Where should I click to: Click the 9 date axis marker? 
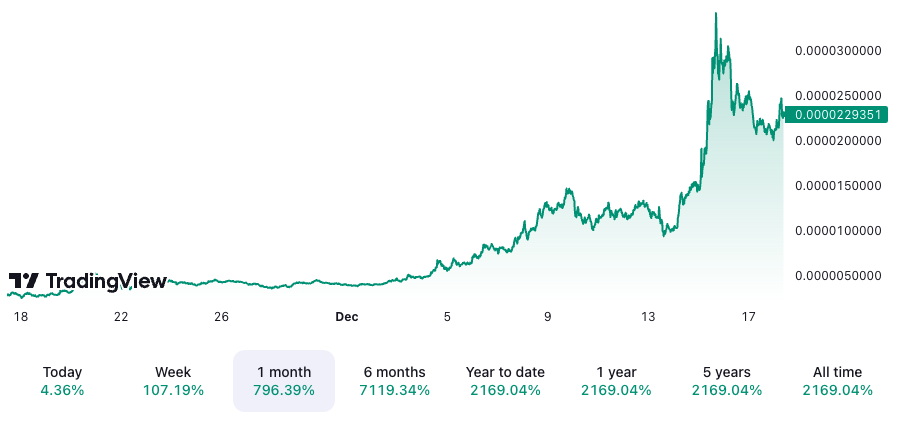click(x=548, y=317)
